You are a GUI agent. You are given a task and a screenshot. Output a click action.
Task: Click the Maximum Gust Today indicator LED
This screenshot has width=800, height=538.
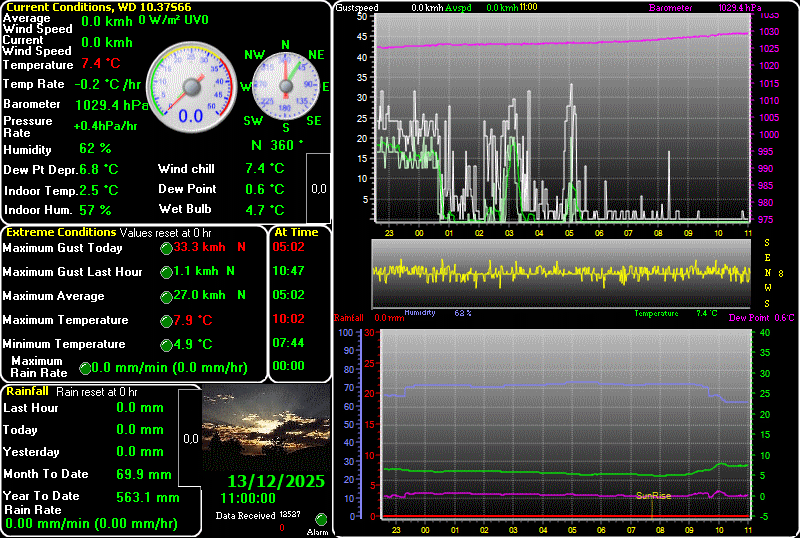click(x=166, y=248)
